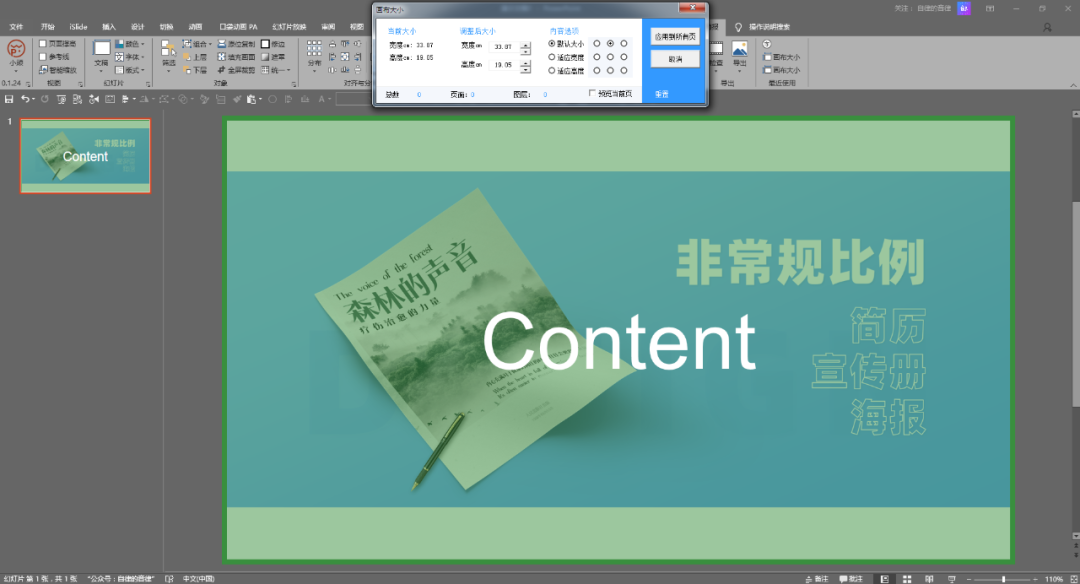Click 应用到所有页 button in dialog

pos(675,36)
